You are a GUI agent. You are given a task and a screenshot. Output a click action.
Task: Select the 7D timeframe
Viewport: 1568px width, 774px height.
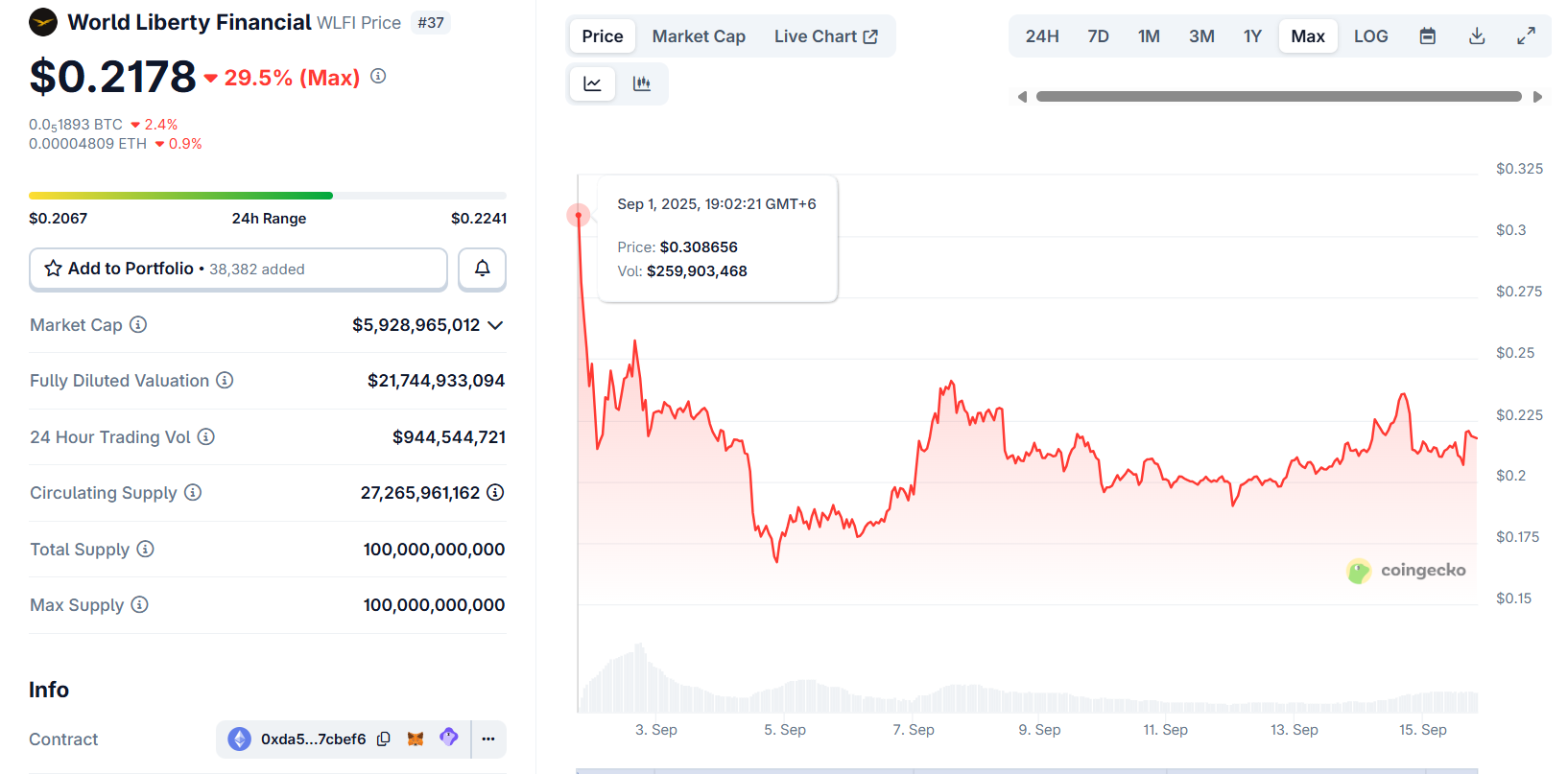(x=1098, y=35)
